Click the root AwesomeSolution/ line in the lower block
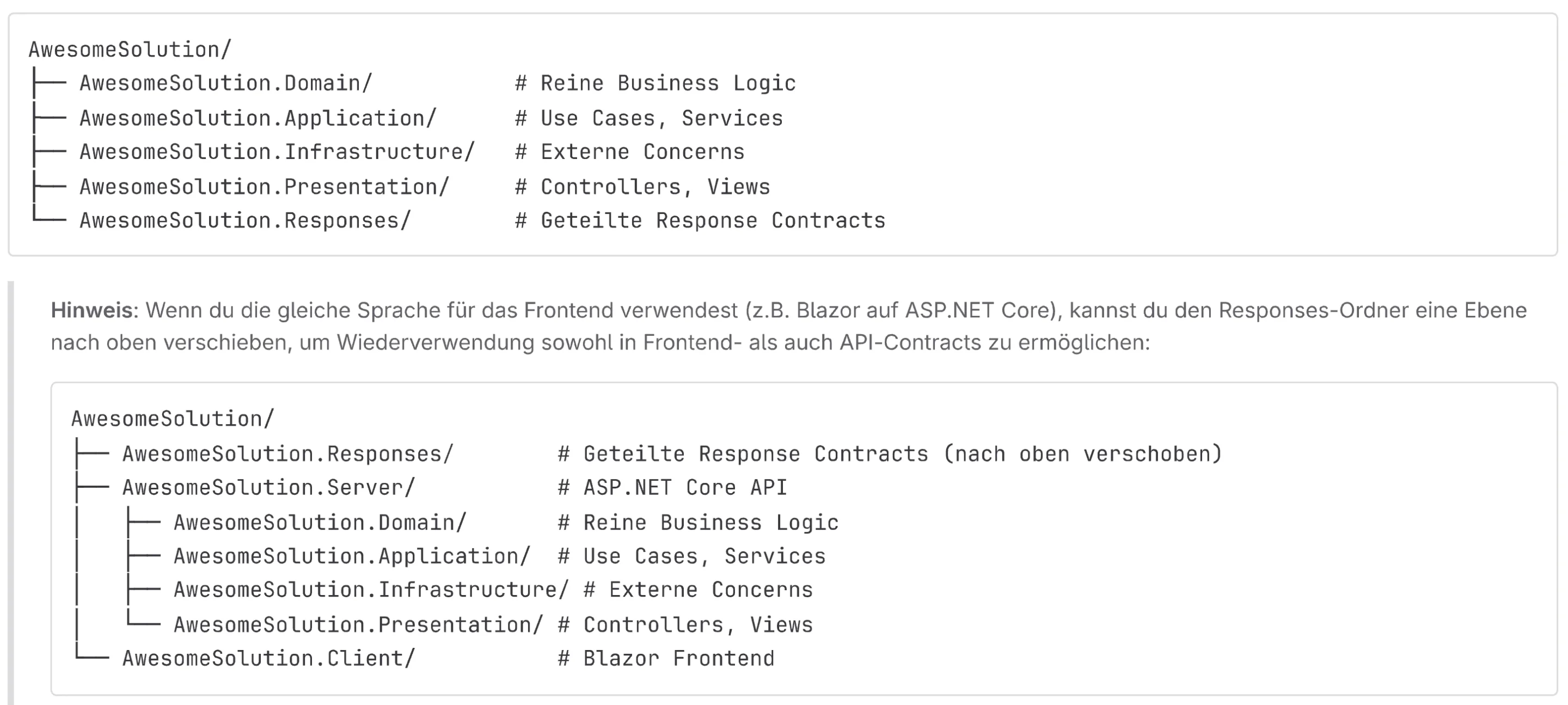The image size is (1568, 705). 172,419
